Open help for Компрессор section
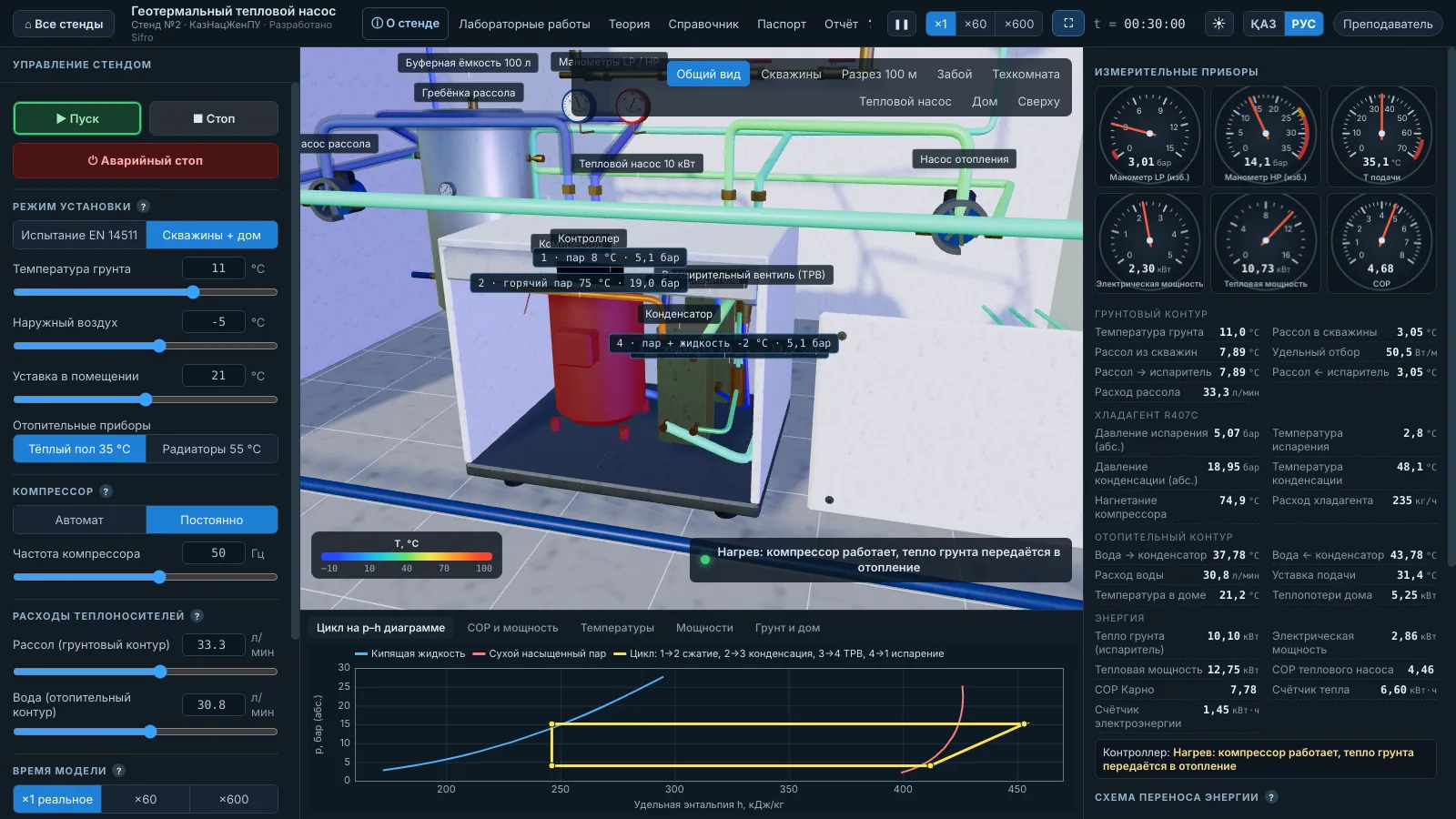Viewport: 1456px width, 819px height. click(106, 491)
